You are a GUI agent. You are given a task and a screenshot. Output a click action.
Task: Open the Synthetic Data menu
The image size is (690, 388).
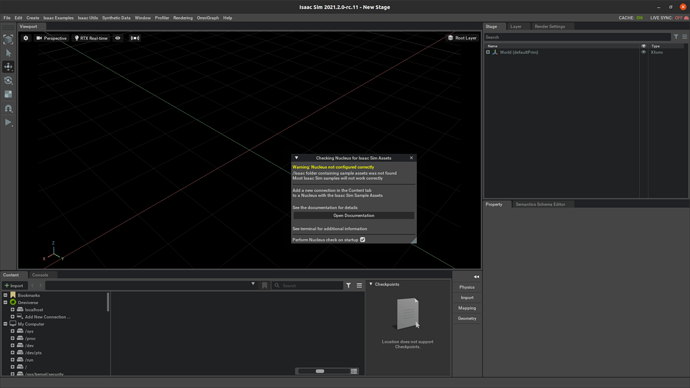tap(116, 18)
